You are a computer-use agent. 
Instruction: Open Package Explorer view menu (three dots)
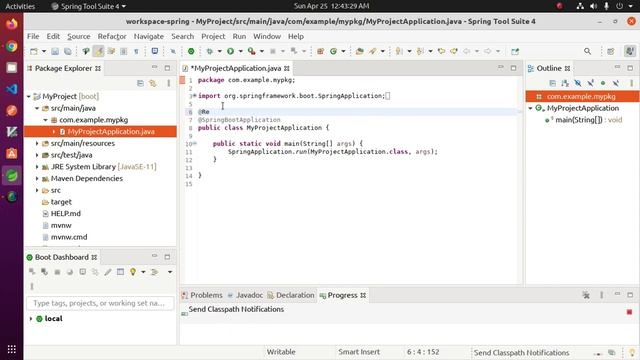(169, 83)
